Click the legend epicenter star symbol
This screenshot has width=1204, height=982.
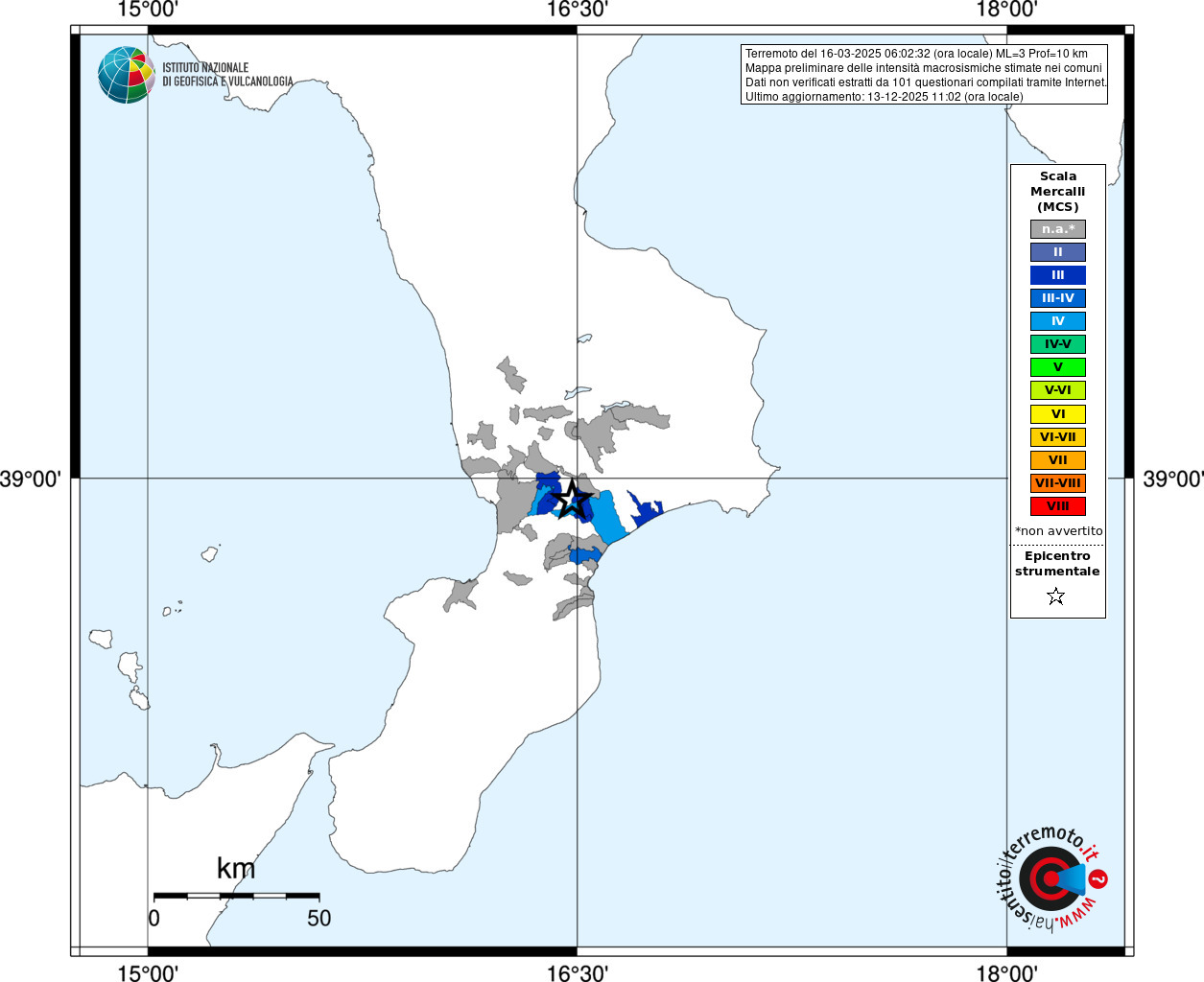point(1056,596)
